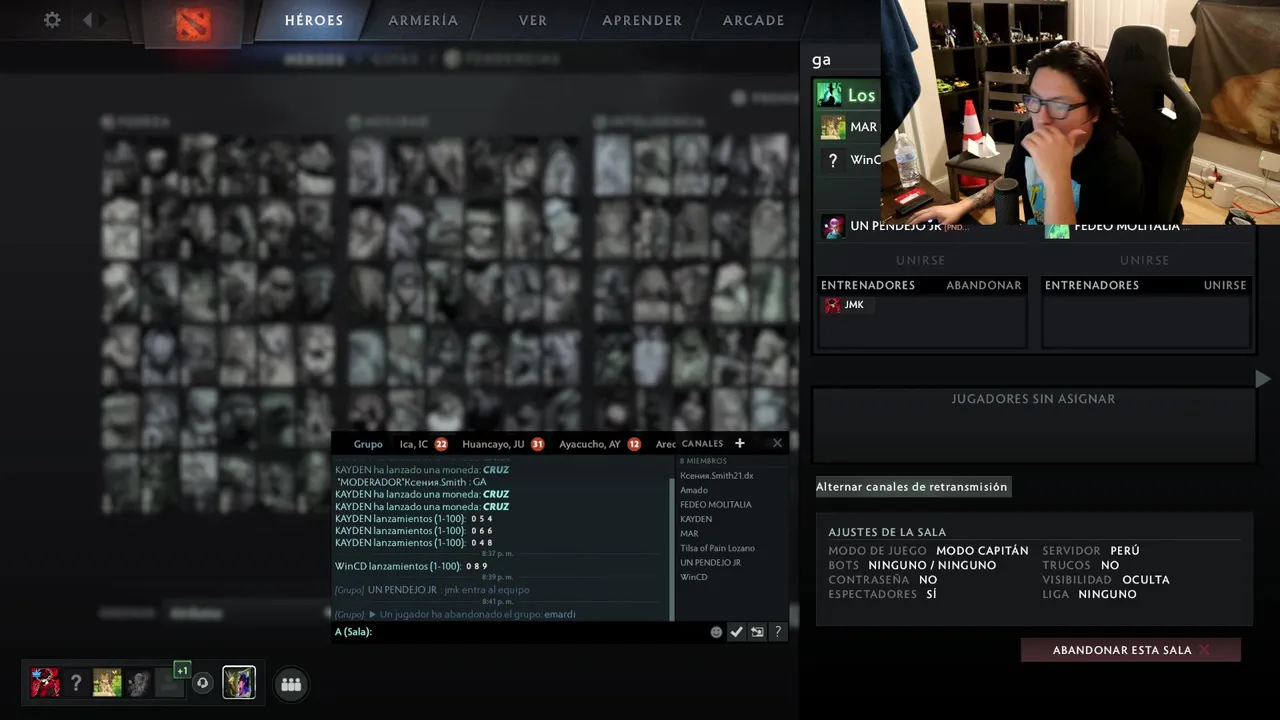Click the checkmark icon in chat bar

point(736,632)
